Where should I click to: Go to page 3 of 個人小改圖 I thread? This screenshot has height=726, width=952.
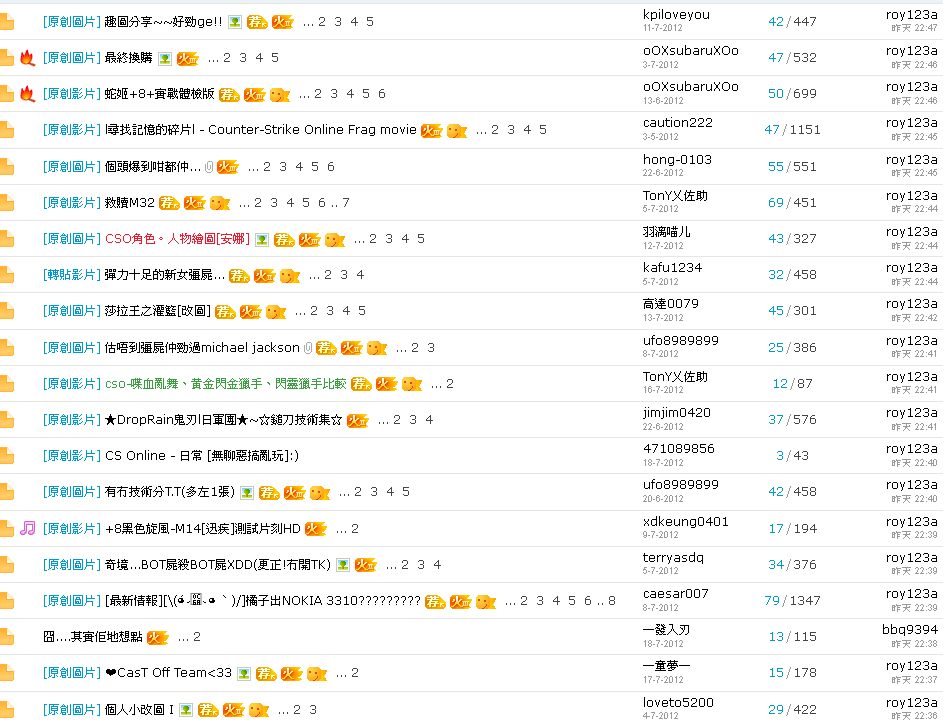(313, 710)
